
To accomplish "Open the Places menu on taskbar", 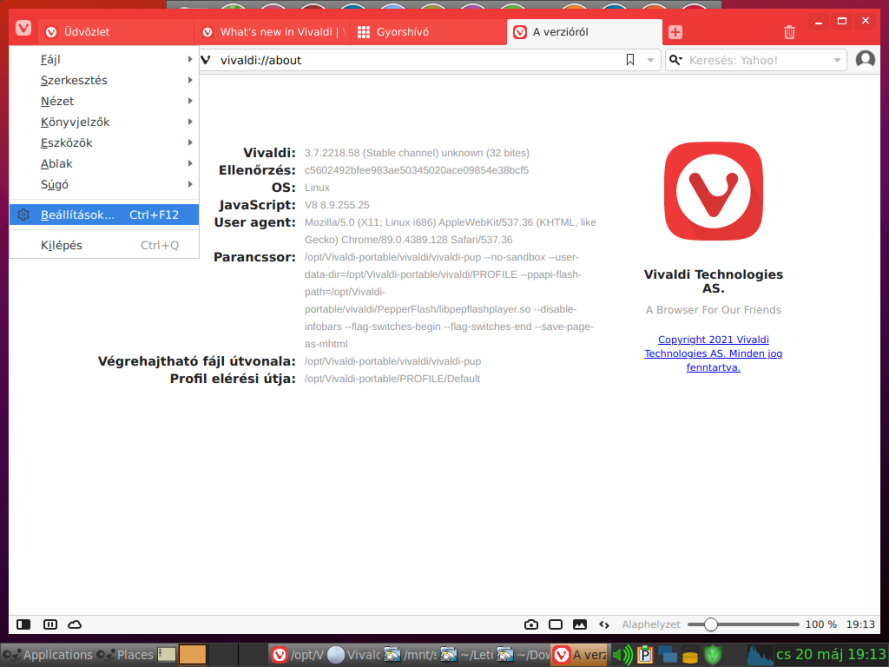I will coord(125,655).
